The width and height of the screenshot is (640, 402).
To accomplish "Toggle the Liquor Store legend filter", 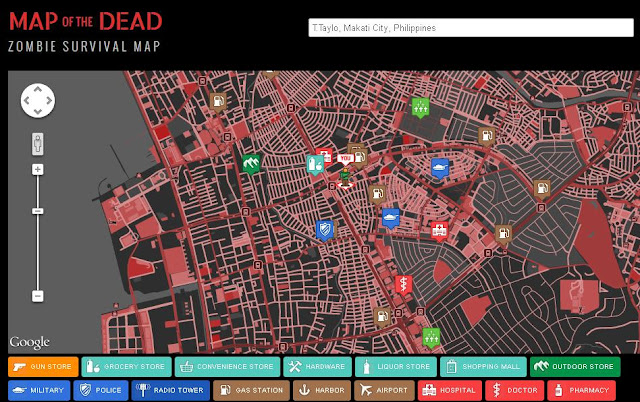I will [x=396, y=366].
